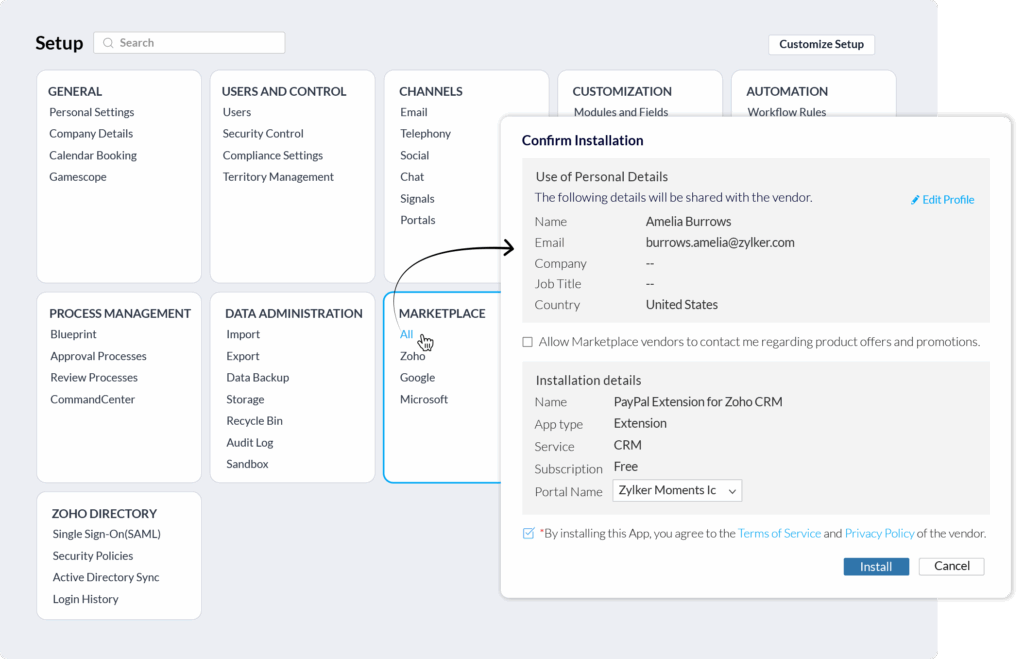The image size is (1024, 659).
Task: Open Login History in Zoho Directory
Action: point(86,600)
